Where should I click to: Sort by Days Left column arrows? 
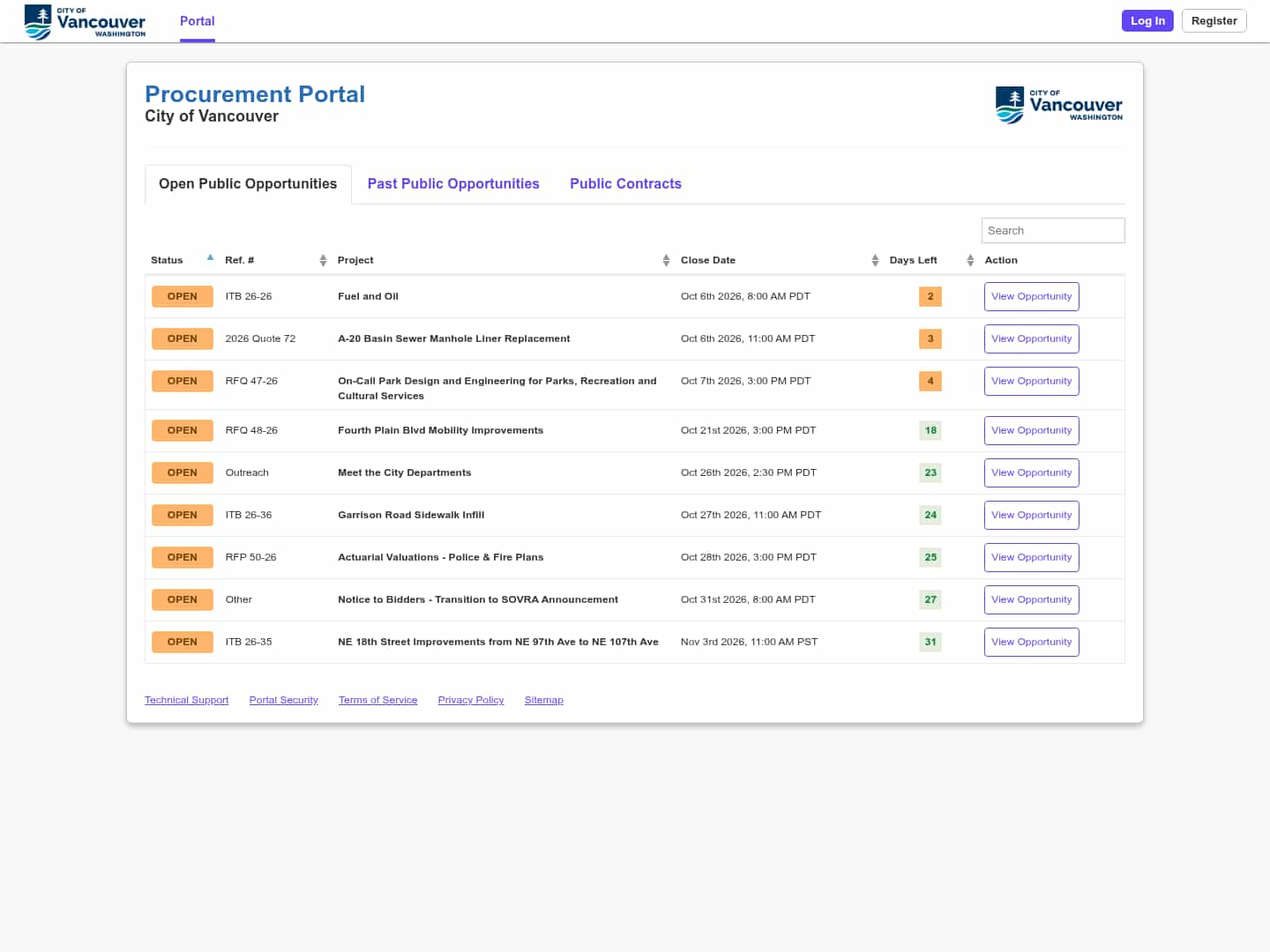[970, 260]
